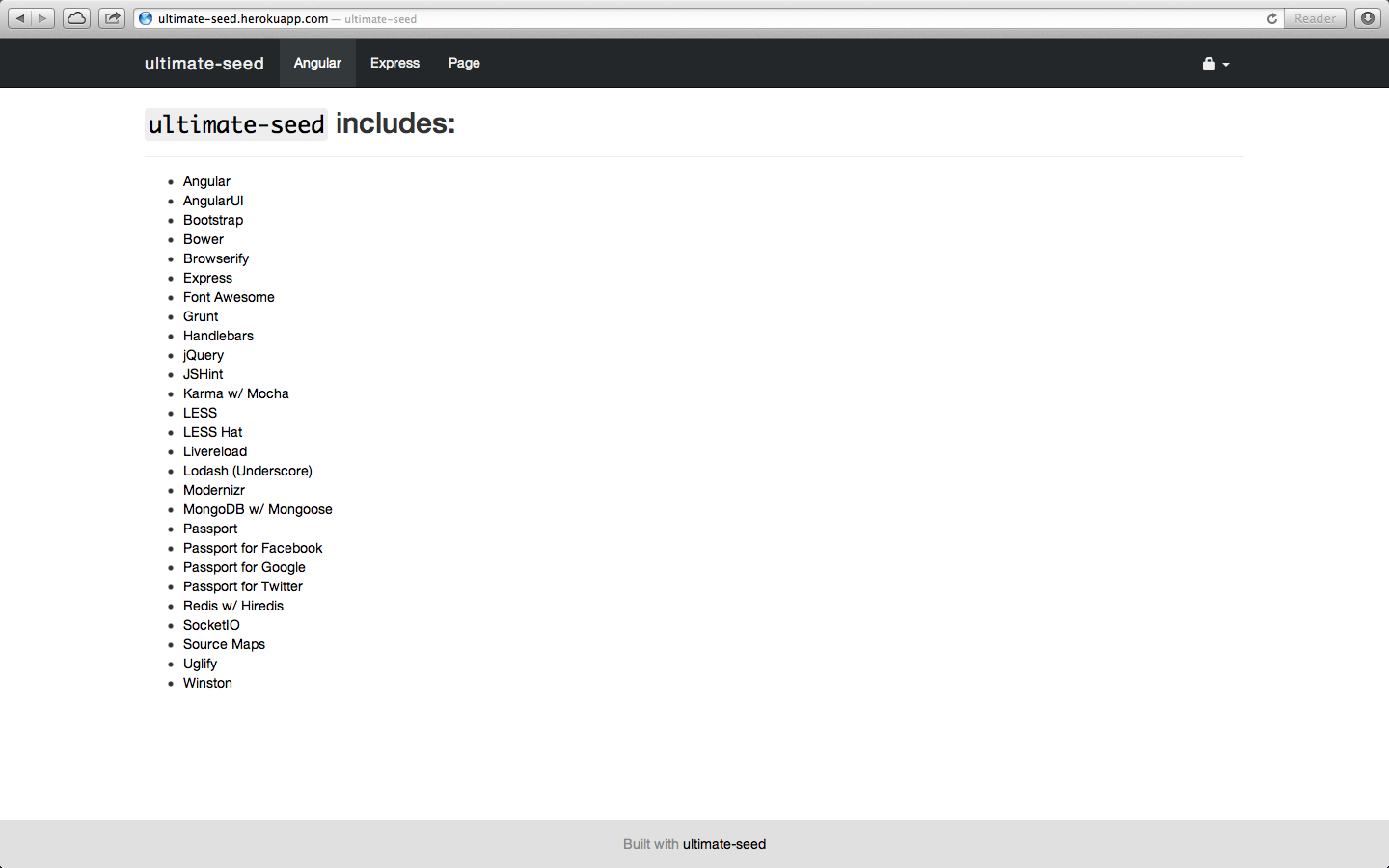
Task: Click the Angular list item
Action: pos(206,181)
